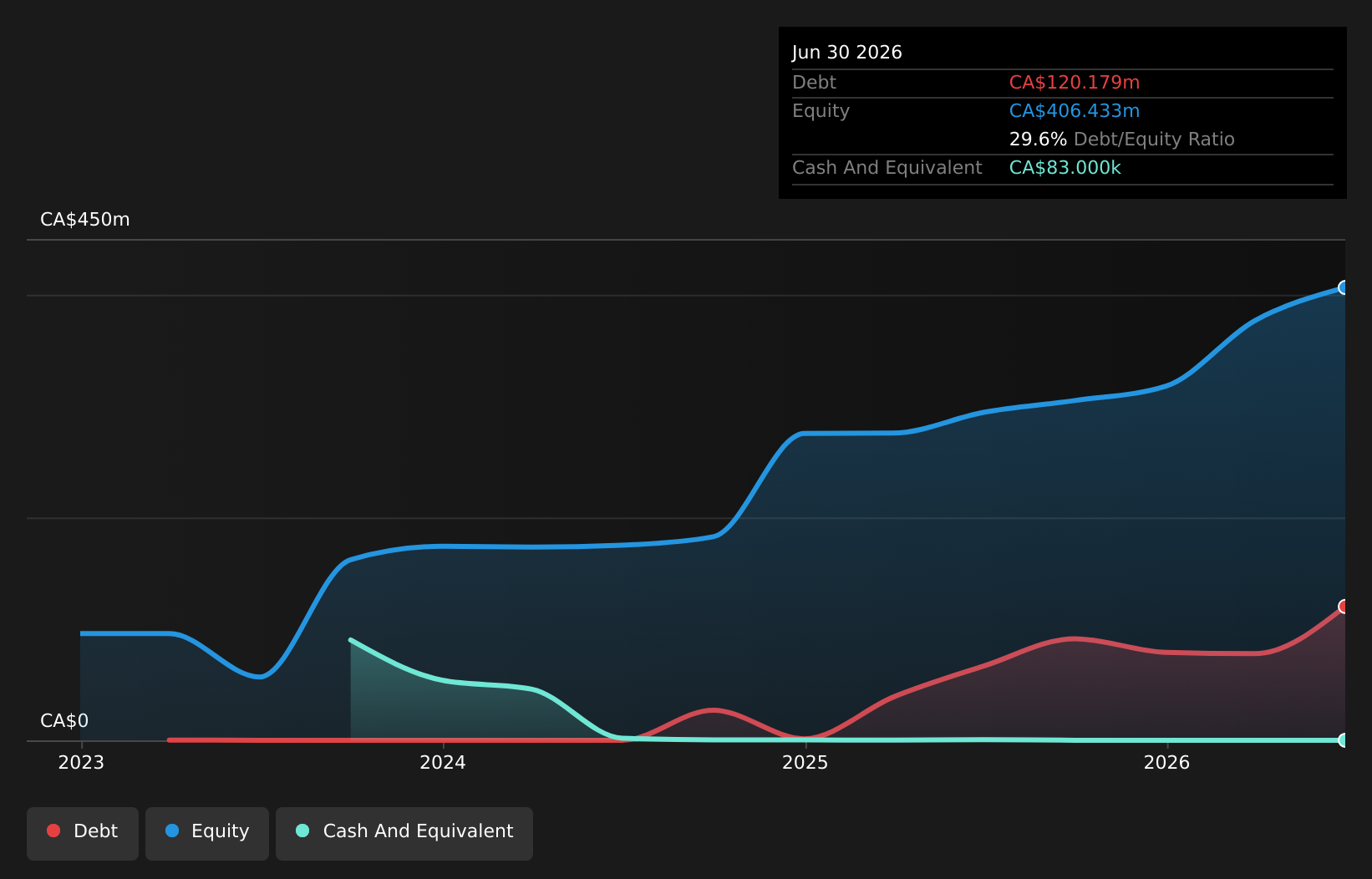The image size is (1372, 879).
Task: Toggle the Equity legend button
Action: 207,833
